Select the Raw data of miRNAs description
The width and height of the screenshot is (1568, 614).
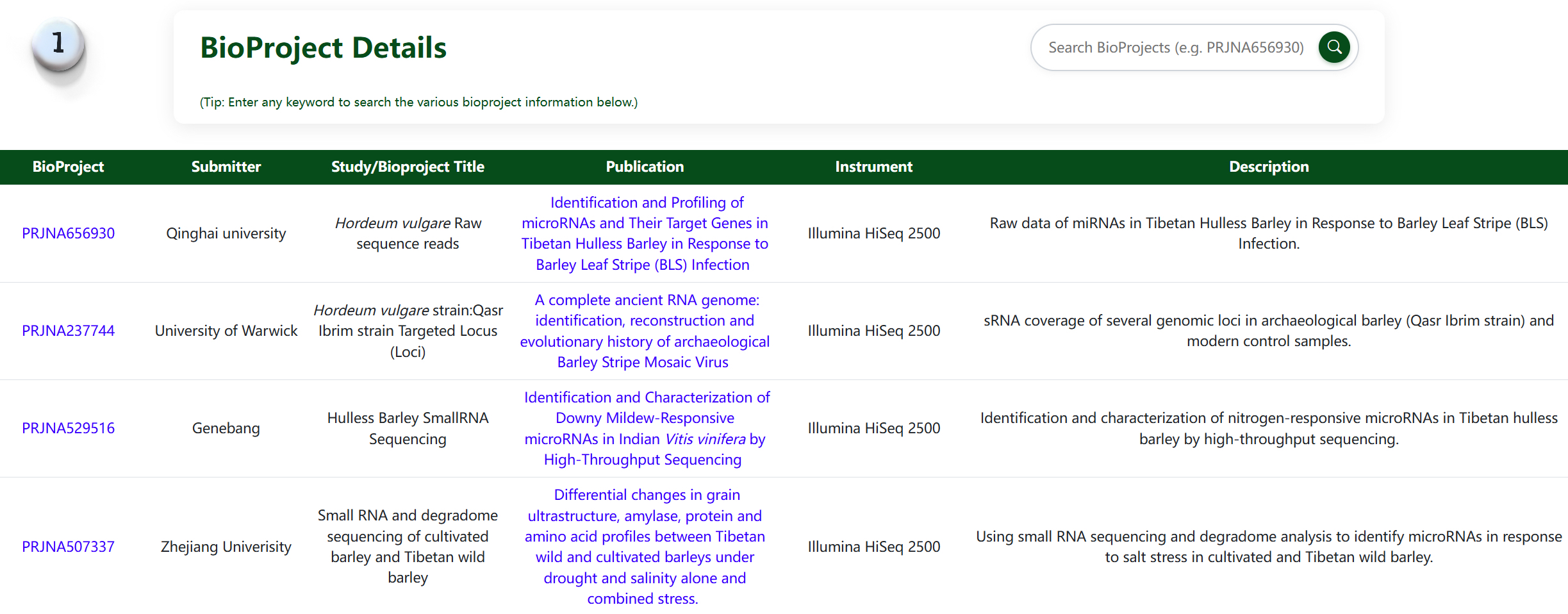tap(1269, 233)
